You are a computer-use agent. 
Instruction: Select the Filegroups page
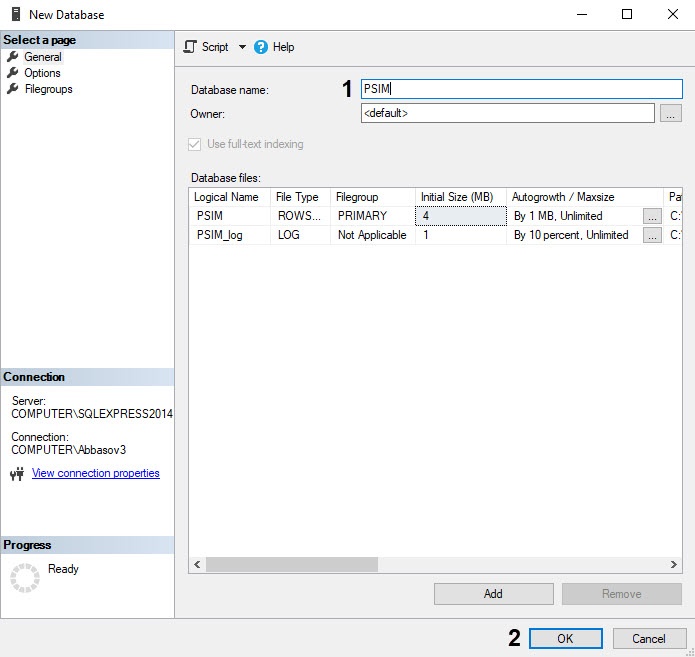48,89
